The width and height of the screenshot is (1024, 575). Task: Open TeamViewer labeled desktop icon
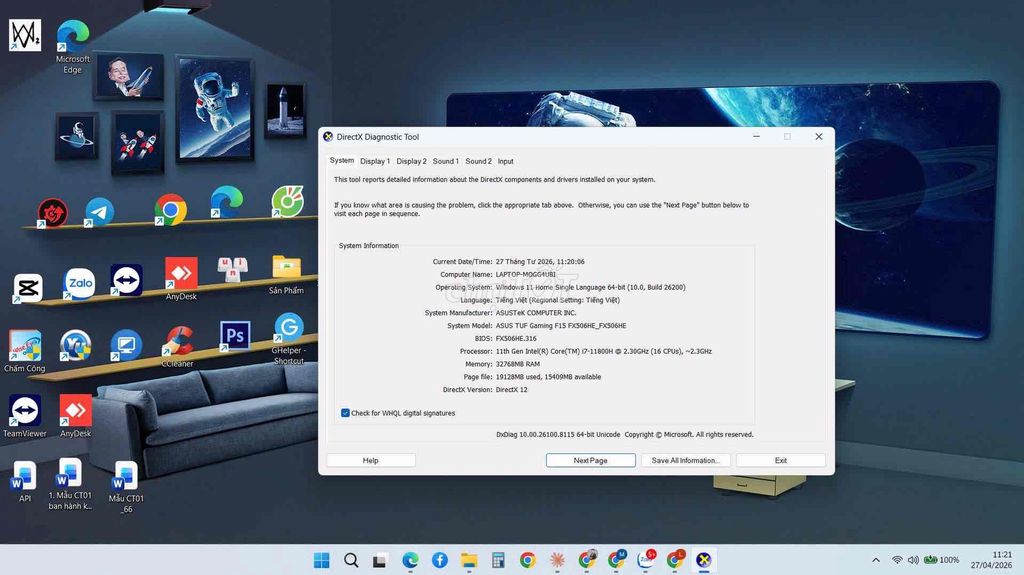click(25, 416)
